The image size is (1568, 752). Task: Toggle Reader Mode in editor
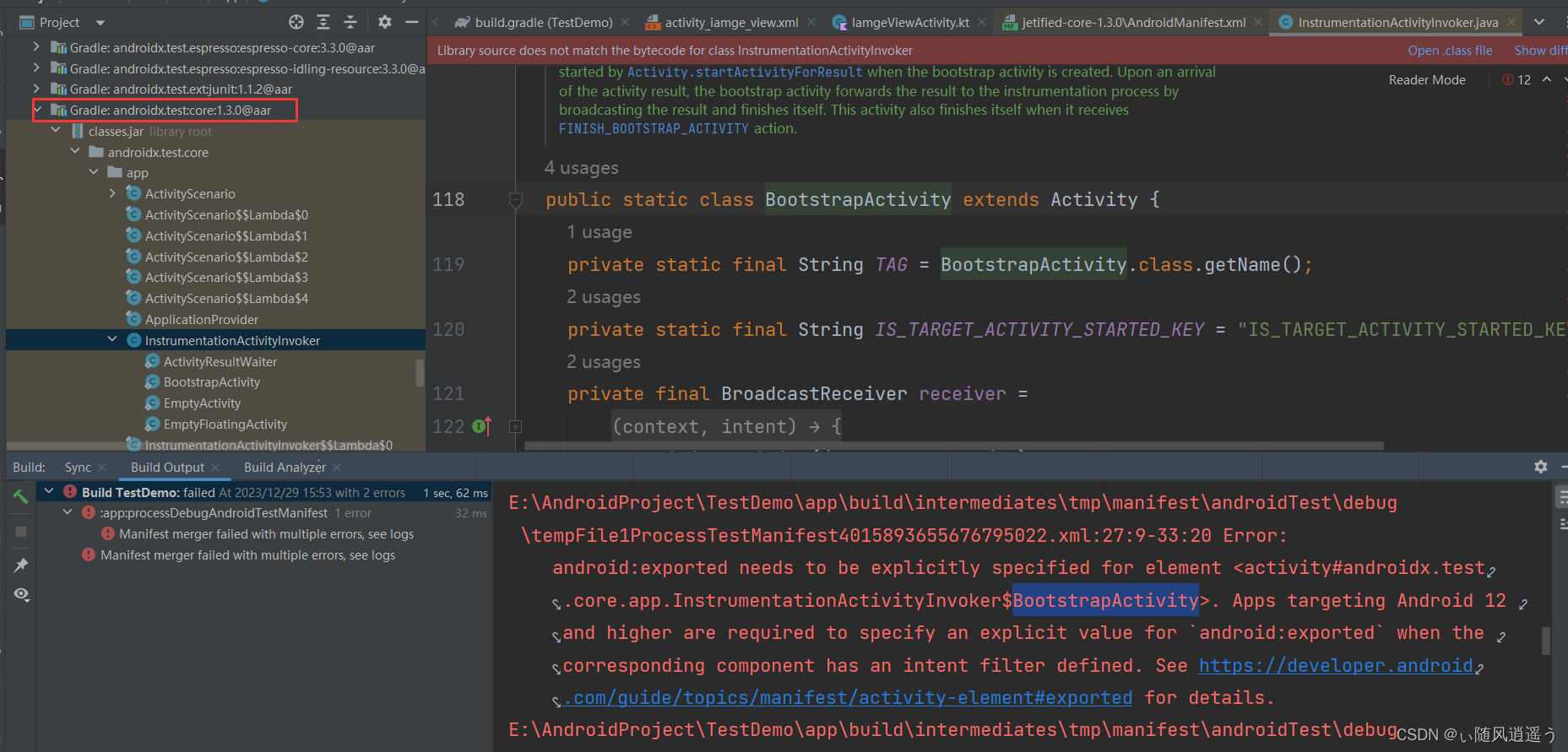[x=1427, y=79]
